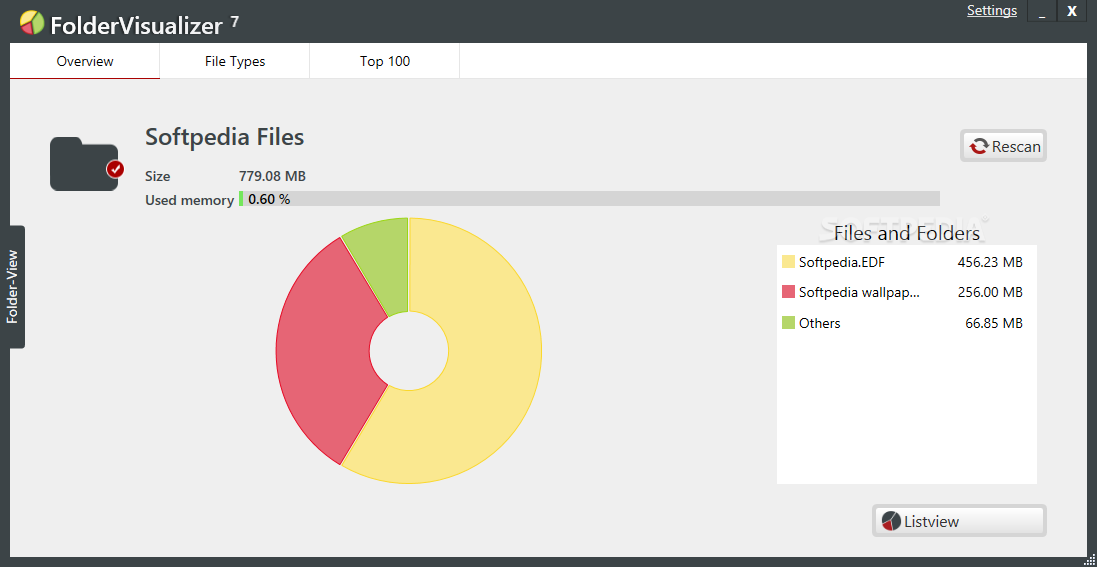Close the FolderVisualizer window
This screenshot has height=567, width=1097.
tap(1072, 11)
